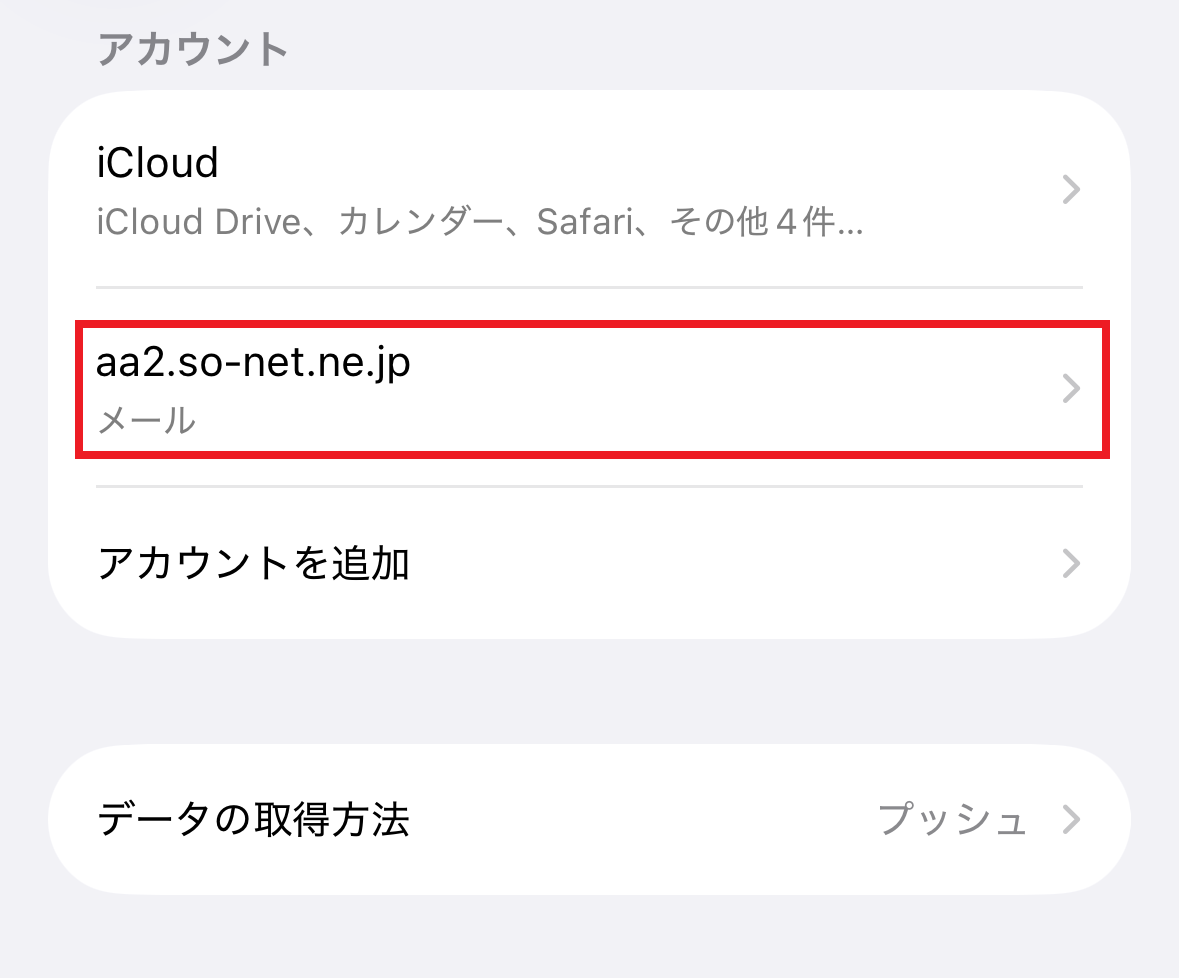
Task: Select the aa2.so-net.ne.jp mail account
Action: 253,364
